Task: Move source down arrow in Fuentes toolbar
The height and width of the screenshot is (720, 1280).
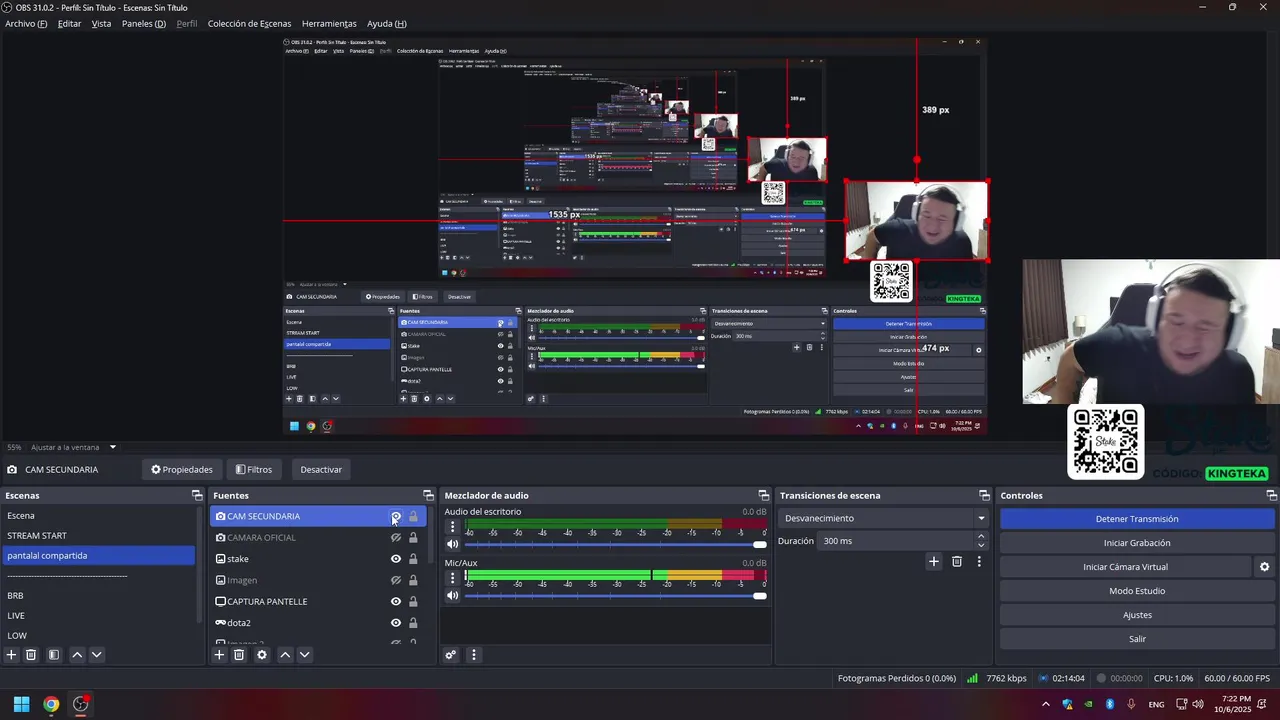Action: [305, 655]
